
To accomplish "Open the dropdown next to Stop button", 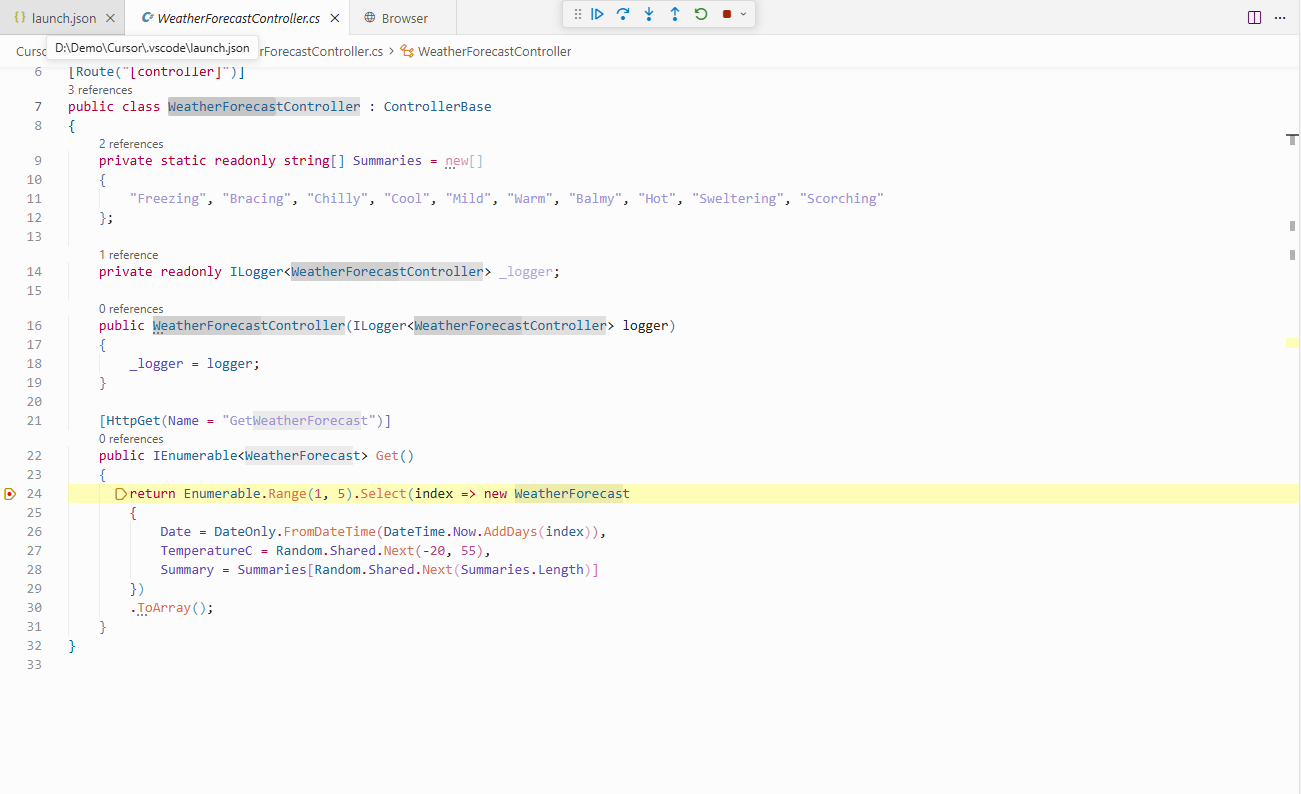I will (x=743, y=14).
